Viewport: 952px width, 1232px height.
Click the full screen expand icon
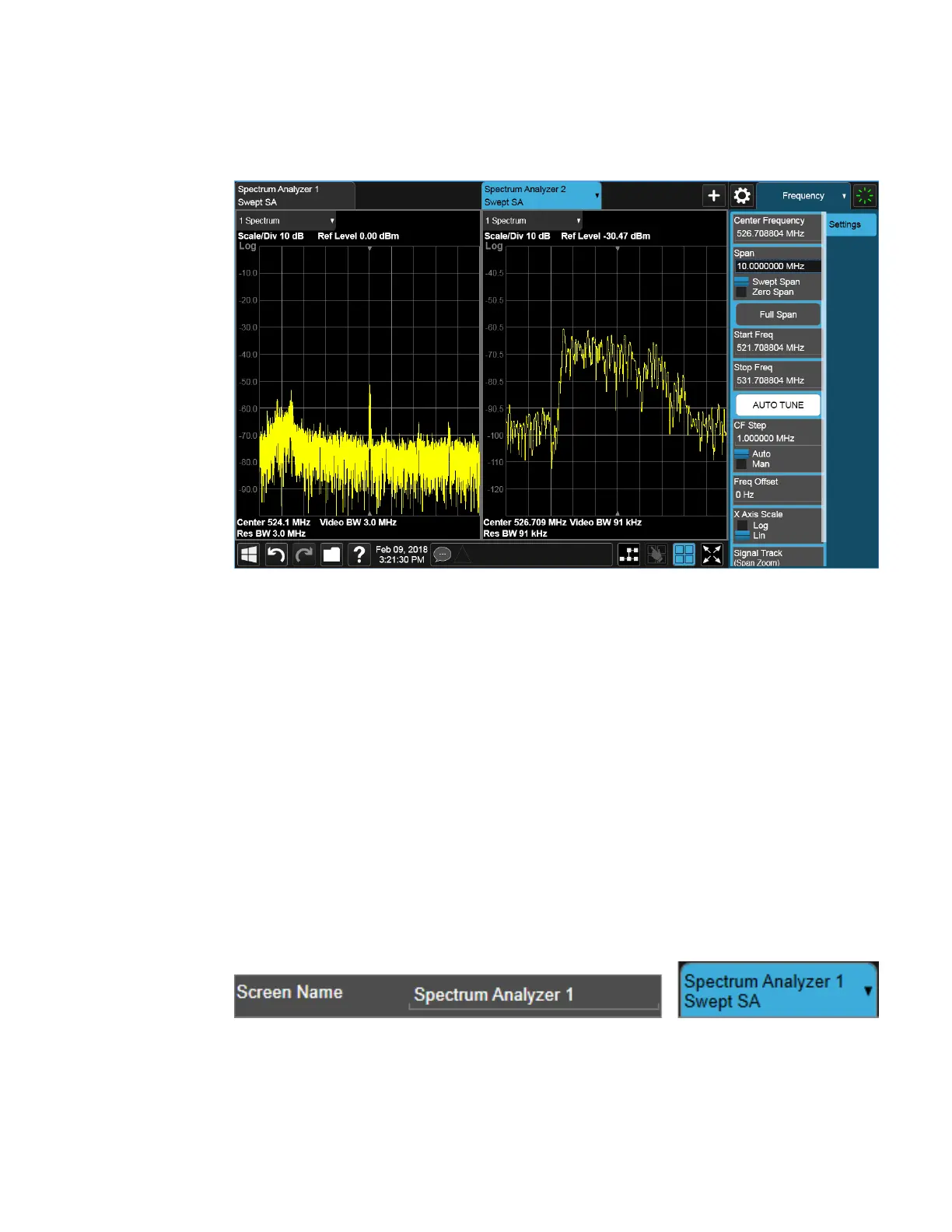712,555
